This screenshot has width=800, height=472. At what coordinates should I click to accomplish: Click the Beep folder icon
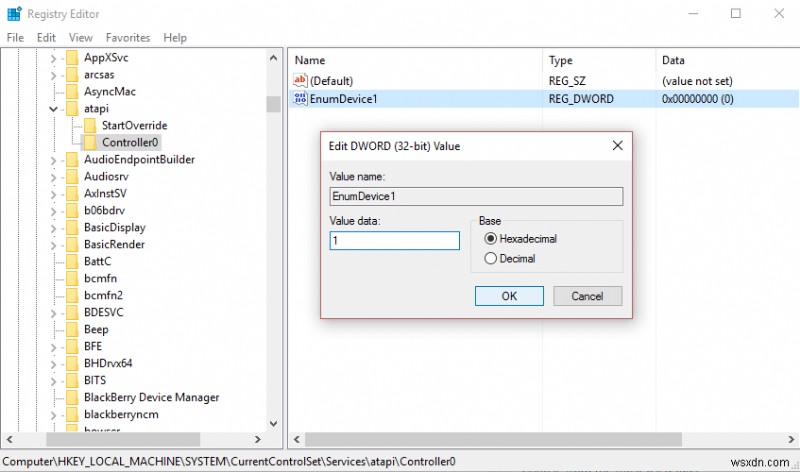point(72,329)
